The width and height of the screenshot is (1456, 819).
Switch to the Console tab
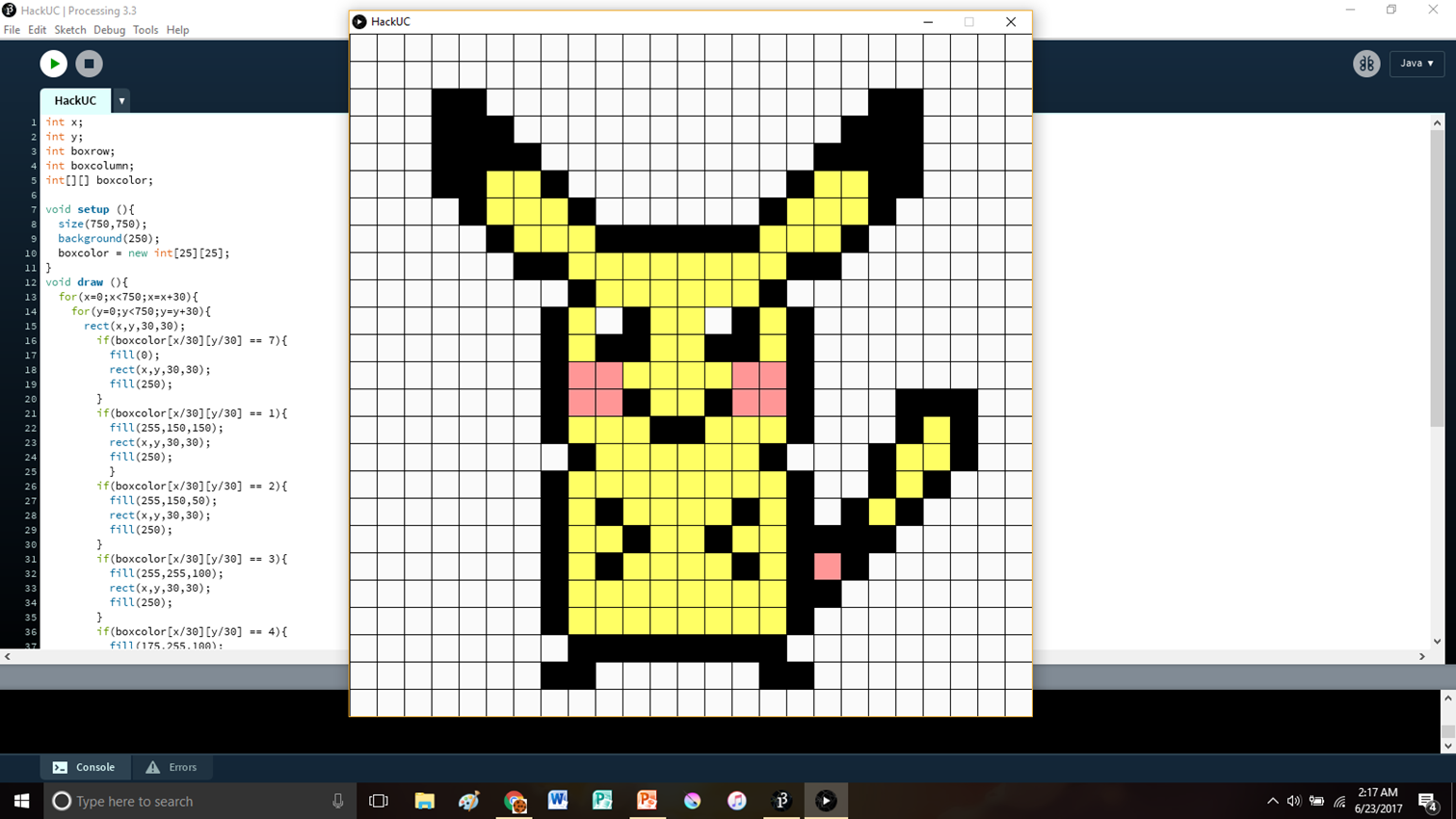(85, 767)
